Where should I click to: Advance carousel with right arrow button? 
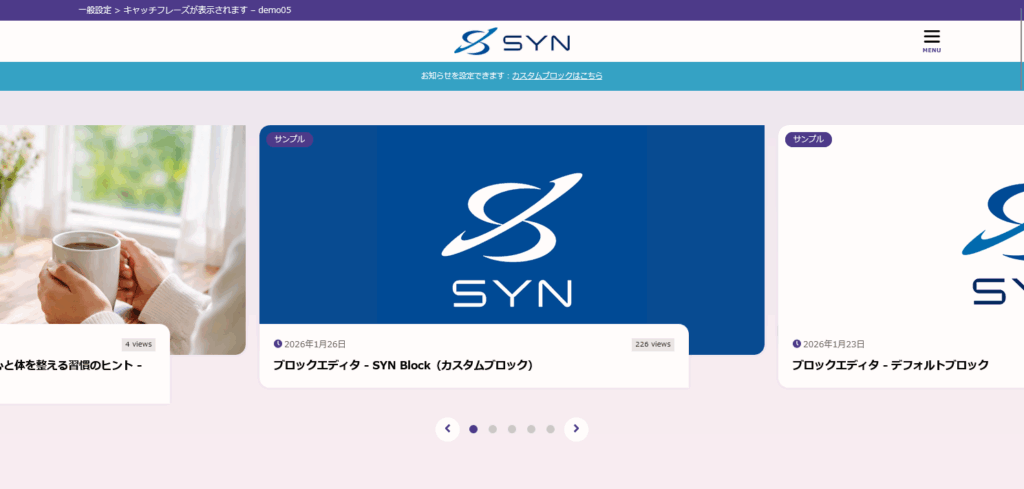pos(576,429)
